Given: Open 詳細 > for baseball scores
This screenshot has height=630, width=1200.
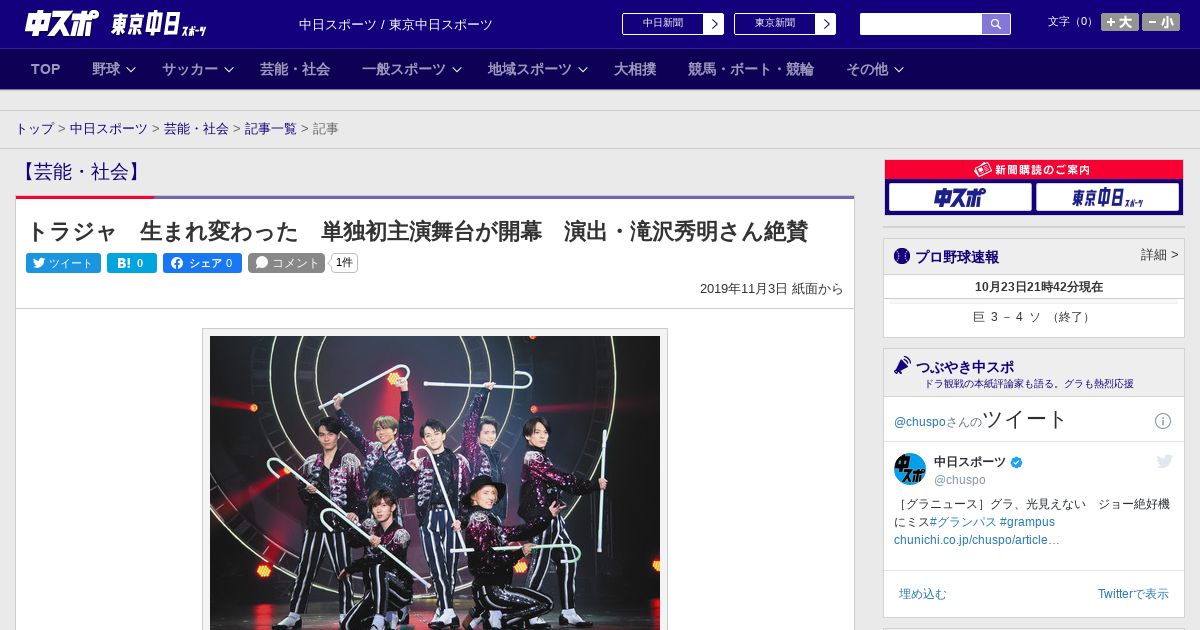Looking at the screenshot, I should 1160,255.
